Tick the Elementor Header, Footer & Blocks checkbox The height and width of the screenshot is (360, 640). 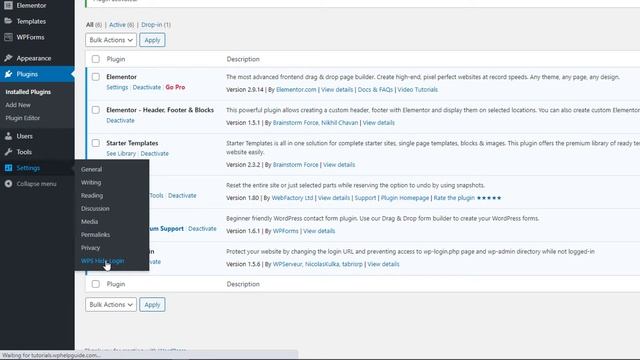click(96, 110)
